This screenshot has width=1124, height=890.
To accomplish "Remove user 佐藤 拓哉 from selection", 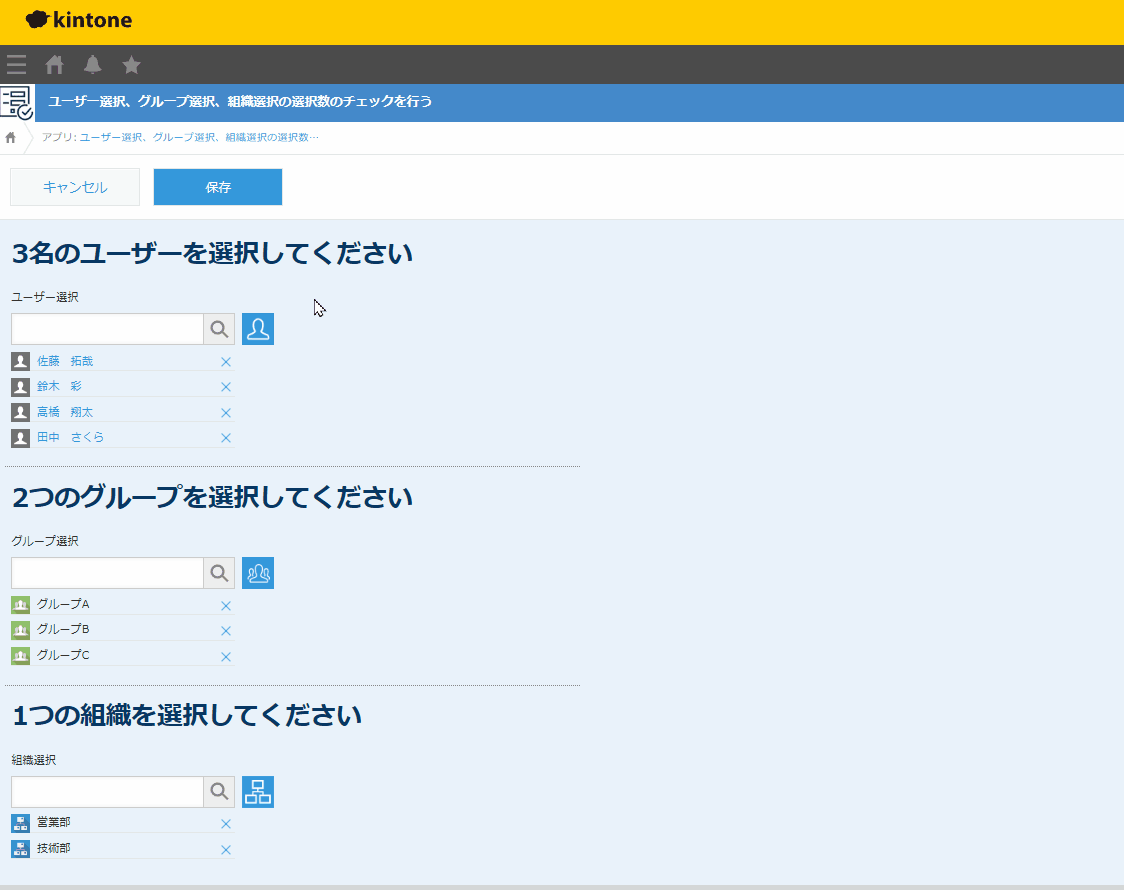I will click(226, 362).
